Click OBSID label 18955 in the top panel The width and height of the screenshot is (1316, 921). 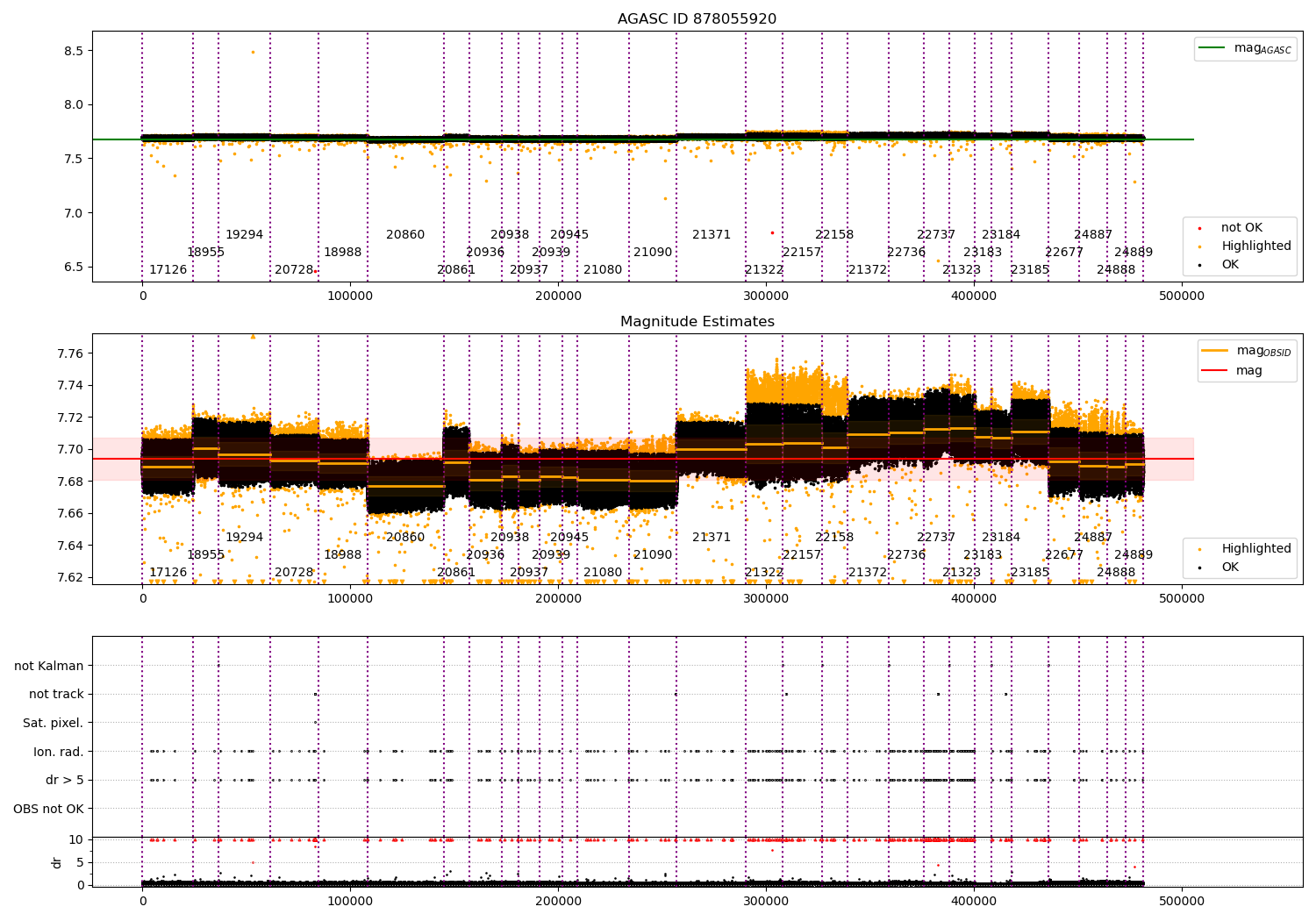[x=206, y=253]
